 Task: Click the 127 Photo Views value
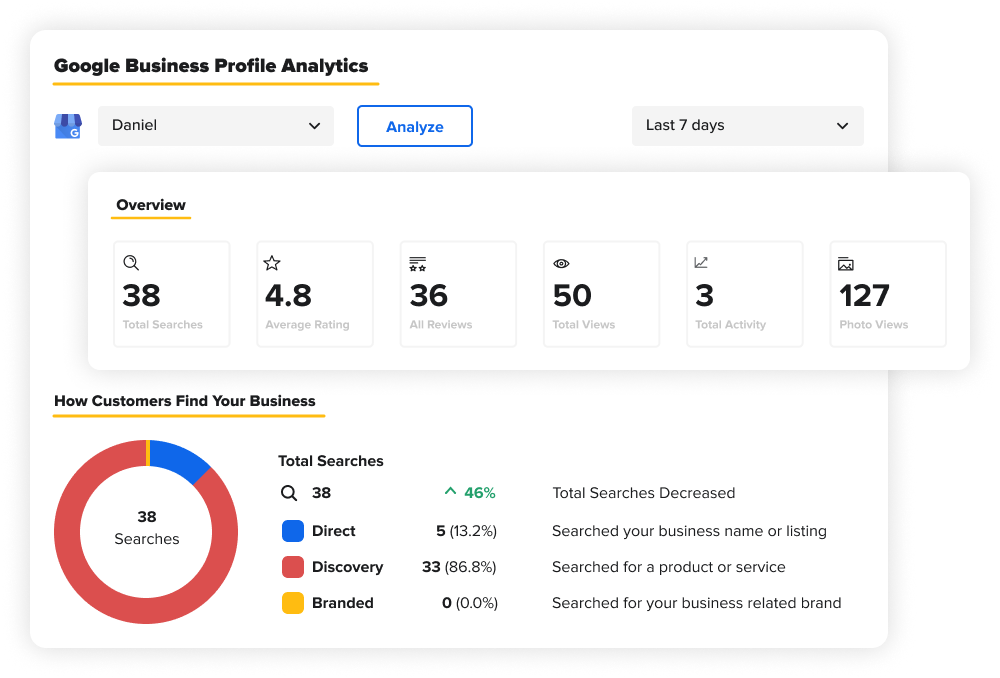click(864, 295)
